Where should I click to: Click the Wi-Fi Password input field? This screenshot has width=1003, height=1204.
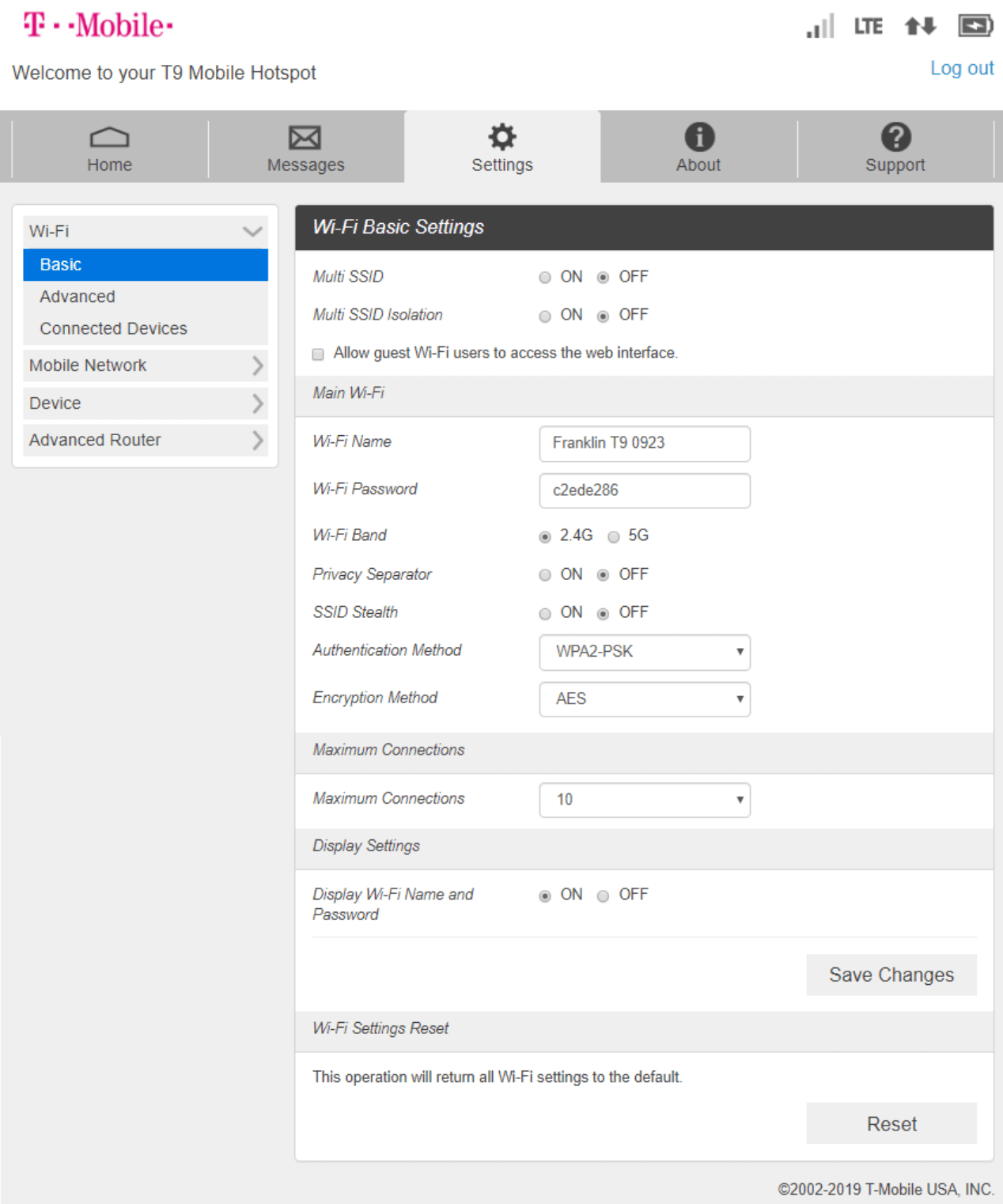click(x=645, y=490)
